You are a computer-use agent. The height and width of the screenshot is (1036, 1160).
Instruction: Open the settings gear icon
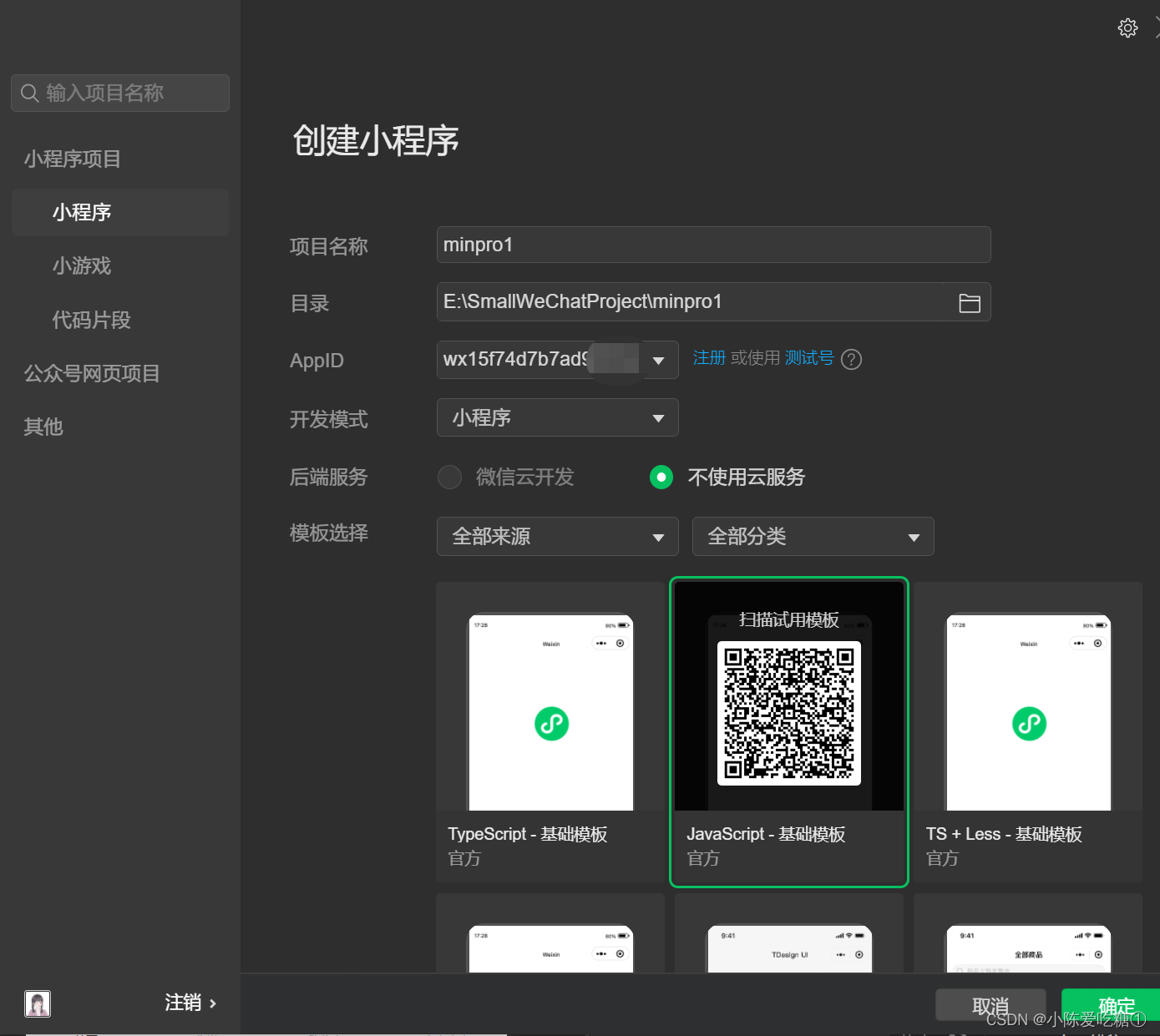click(x=1127, y=28)
